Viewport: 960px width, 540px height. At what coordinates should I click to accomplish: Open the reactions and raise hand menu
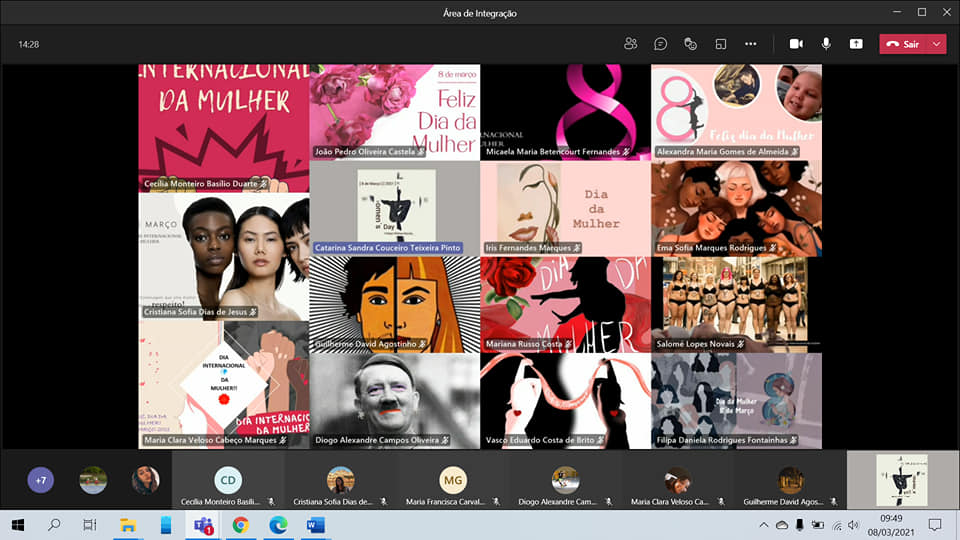coord(690,44)
